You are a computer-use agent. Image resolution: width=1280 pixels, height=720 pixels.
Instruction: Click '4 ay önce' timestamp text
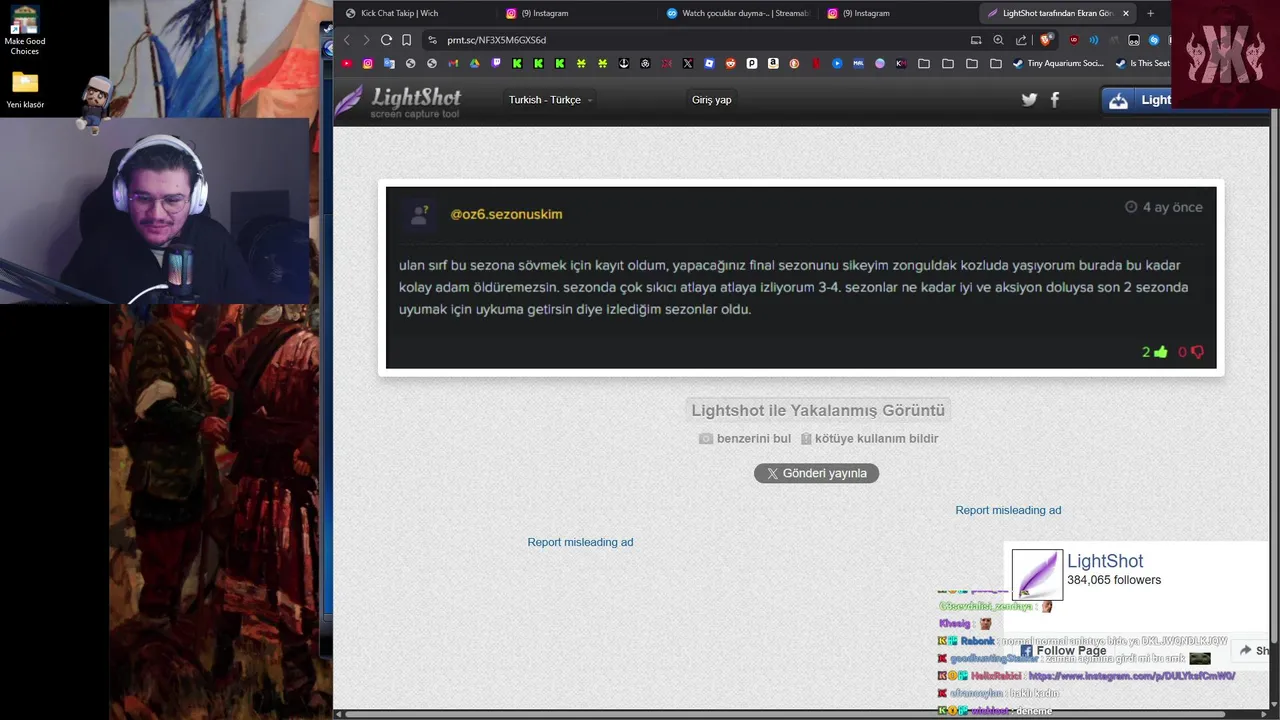[x=1173, y=207]
